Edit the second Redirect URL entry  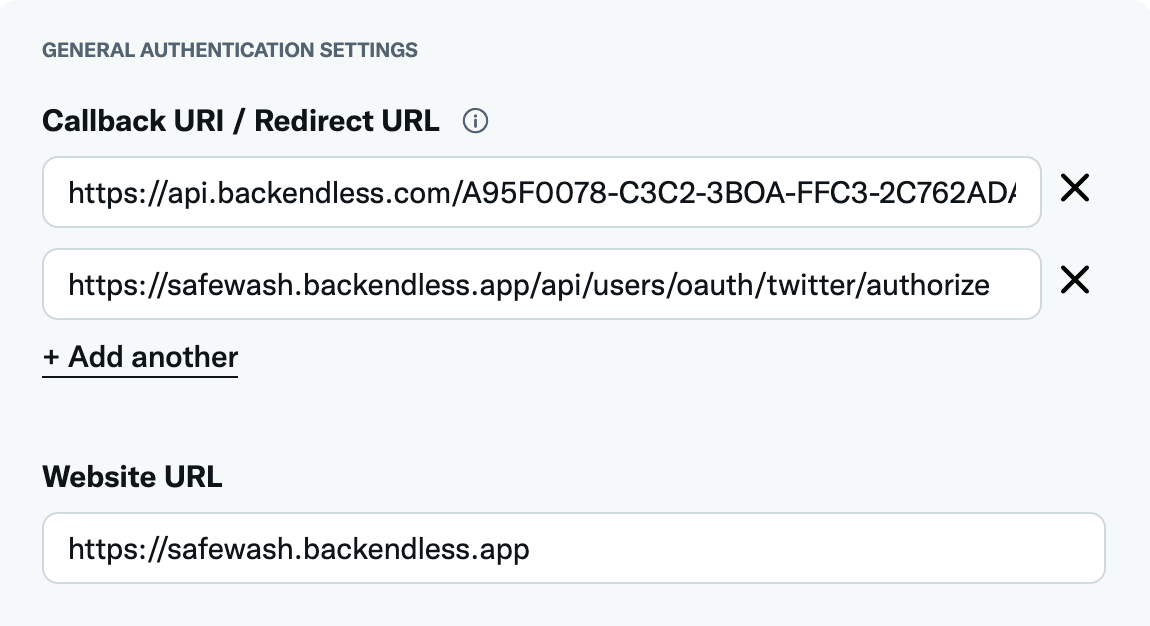(x=541, y=285)
